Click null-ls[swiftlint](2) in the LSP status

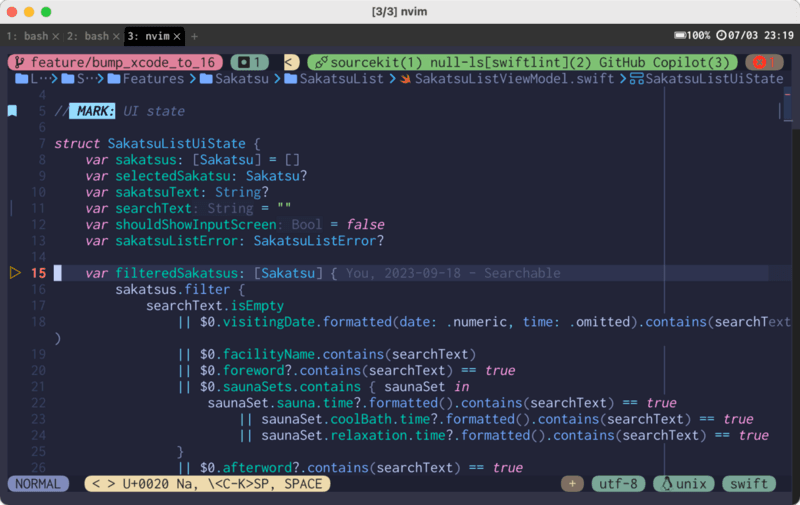[x=510, y=62]
